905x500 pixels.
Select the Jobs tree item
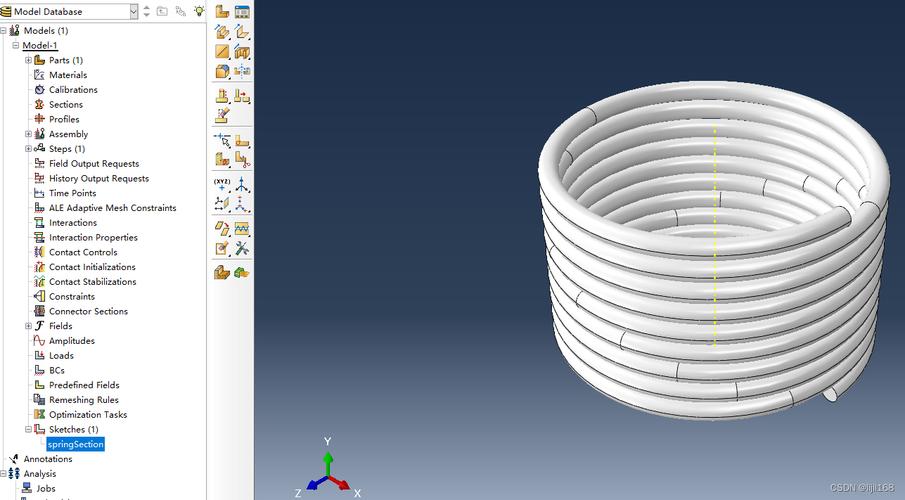46,489
